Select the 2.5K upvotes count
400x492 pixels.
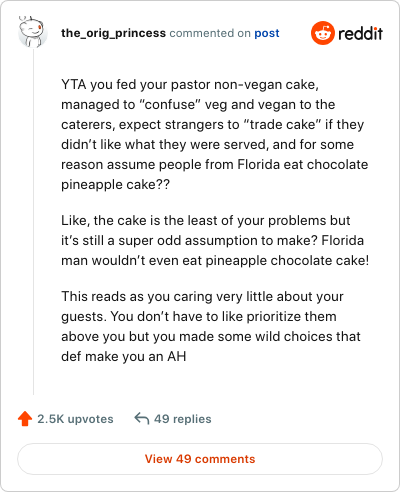[x=75, y=419]
